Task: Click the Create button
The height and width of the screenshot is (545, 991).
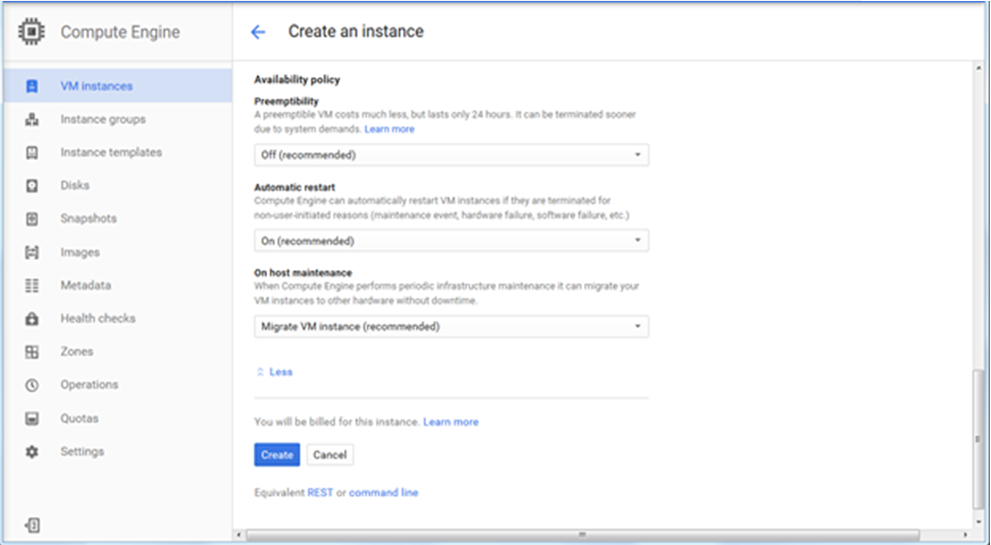Action: pos(277,455)
